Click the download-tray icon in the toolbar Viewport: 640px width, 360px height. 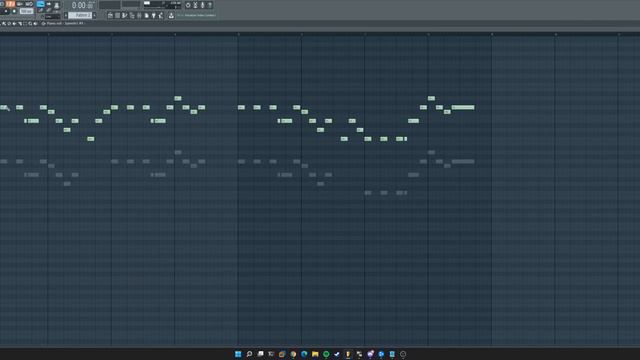(x=171, y=15)
